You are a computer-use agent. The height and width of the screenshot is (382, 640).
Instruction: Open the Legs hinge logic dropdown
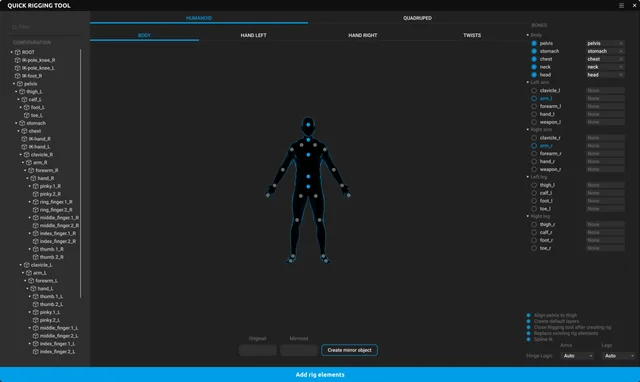click(619, 356)
